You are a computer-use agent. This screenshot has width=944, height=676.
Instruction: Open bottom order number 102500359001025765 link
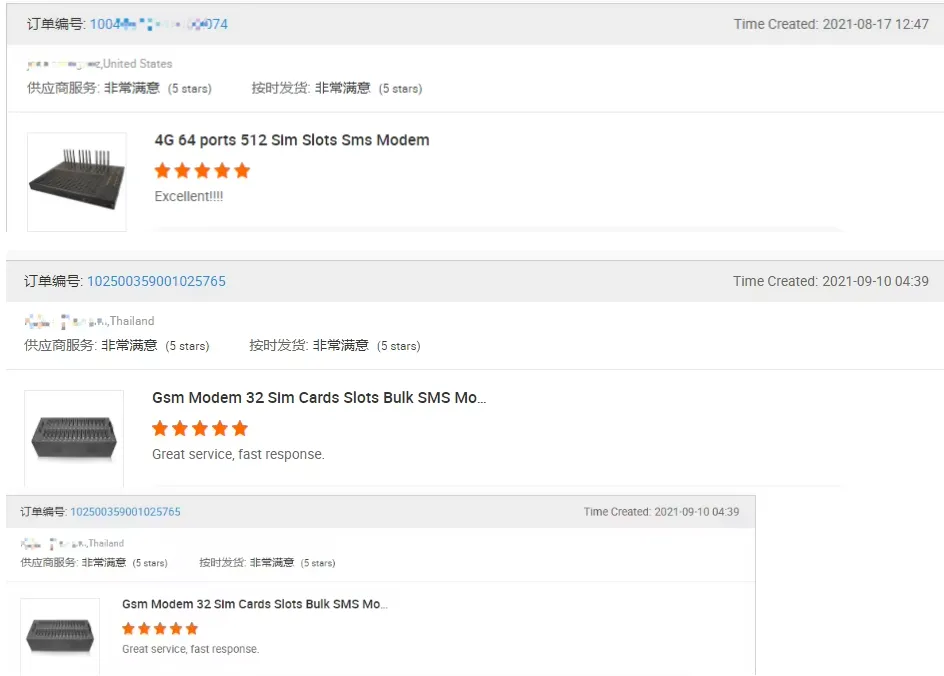point(125,512)
